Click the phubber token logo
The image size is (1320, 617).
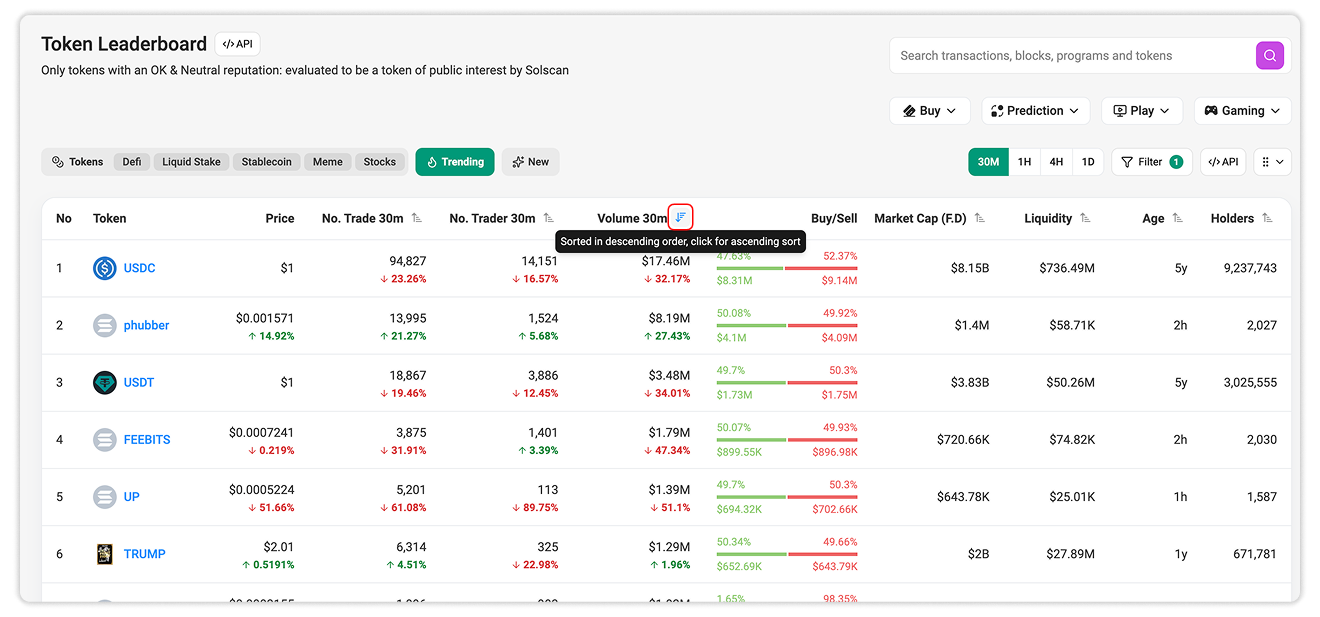(x=105, y=325)
